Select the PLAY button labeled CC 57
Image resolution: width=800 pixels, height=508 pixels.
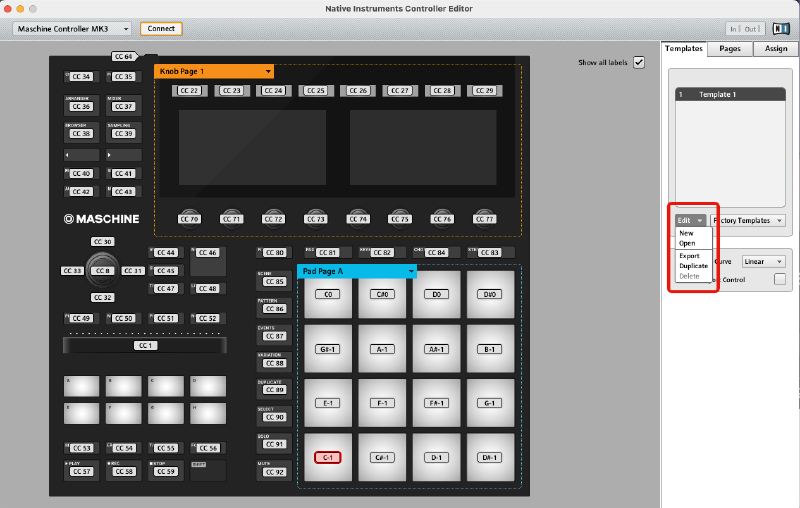(x=82, y=470)
